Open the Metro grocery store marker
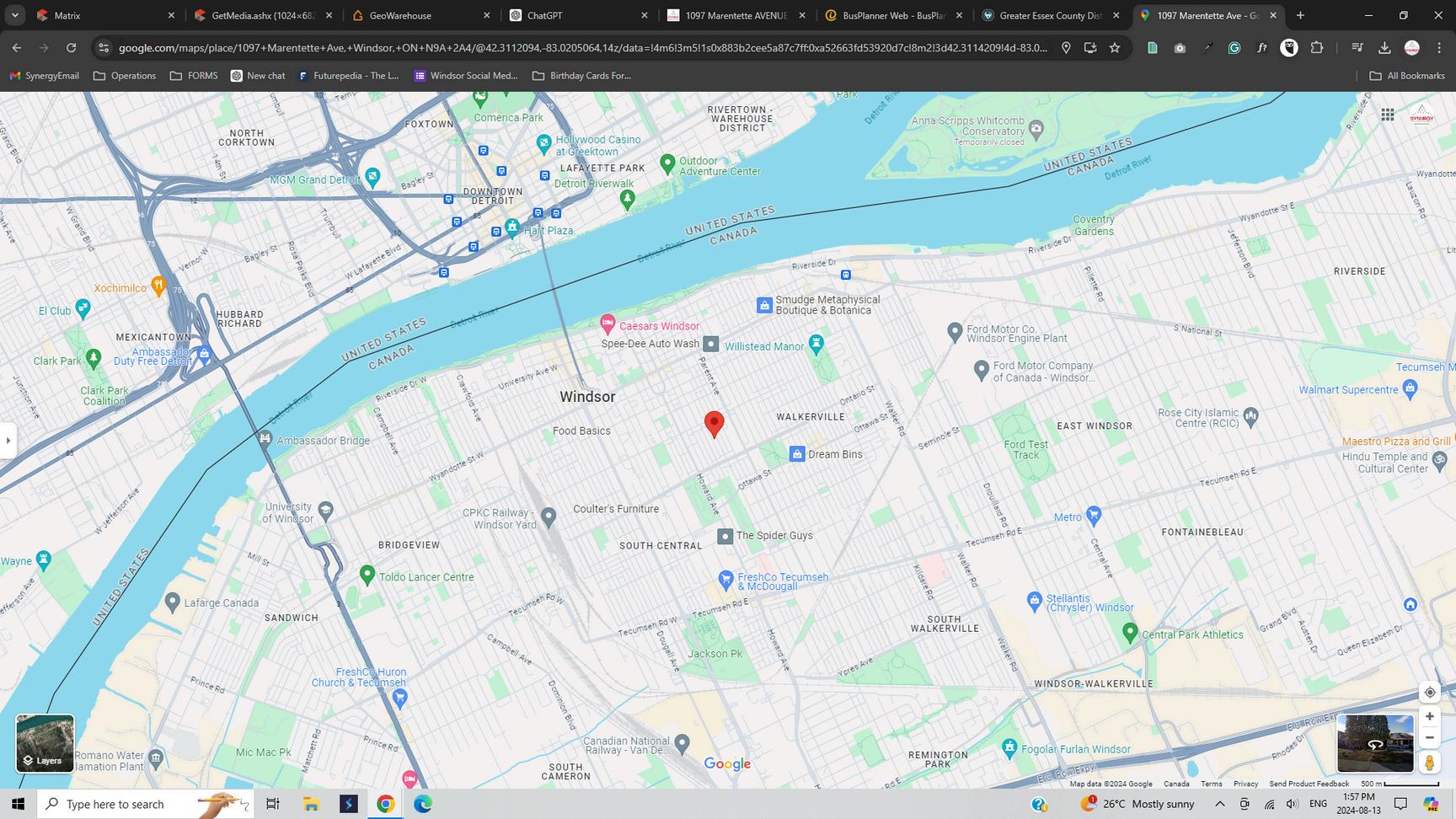This screenshot has height=819, width=1456. (x=1094, y=514)
